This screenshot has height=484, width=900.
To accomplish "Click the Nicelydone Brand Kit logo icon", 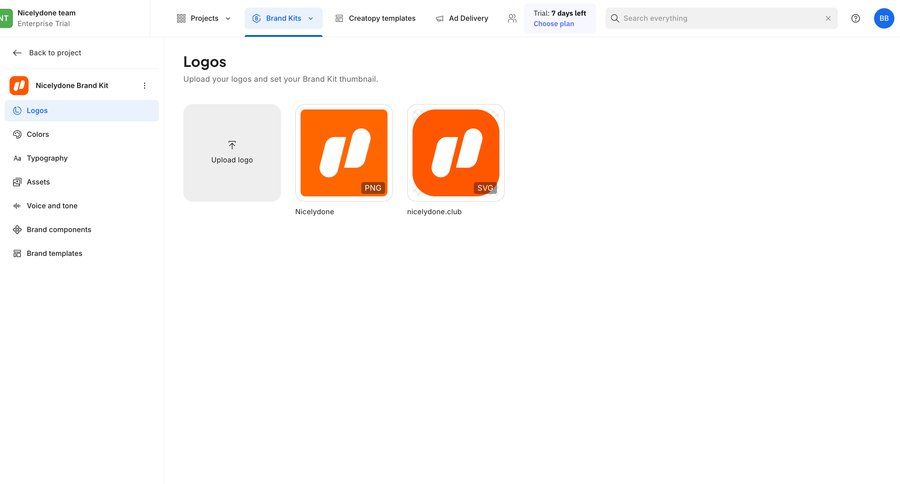I will pos(19,86).
